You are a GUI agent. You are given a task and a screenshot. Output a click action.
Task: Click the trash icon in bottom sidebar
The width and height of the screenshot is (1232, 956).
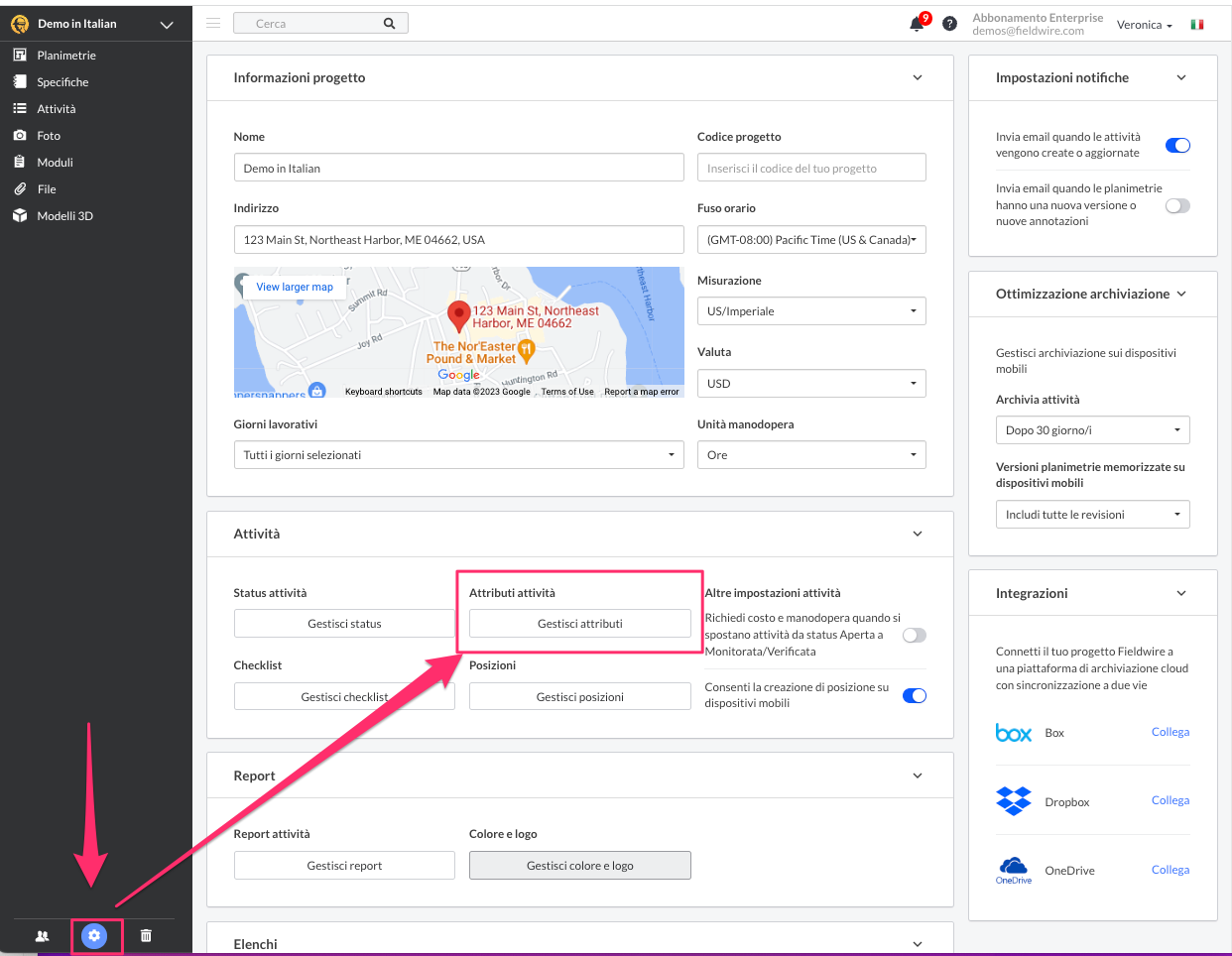(x=146, y=935)
